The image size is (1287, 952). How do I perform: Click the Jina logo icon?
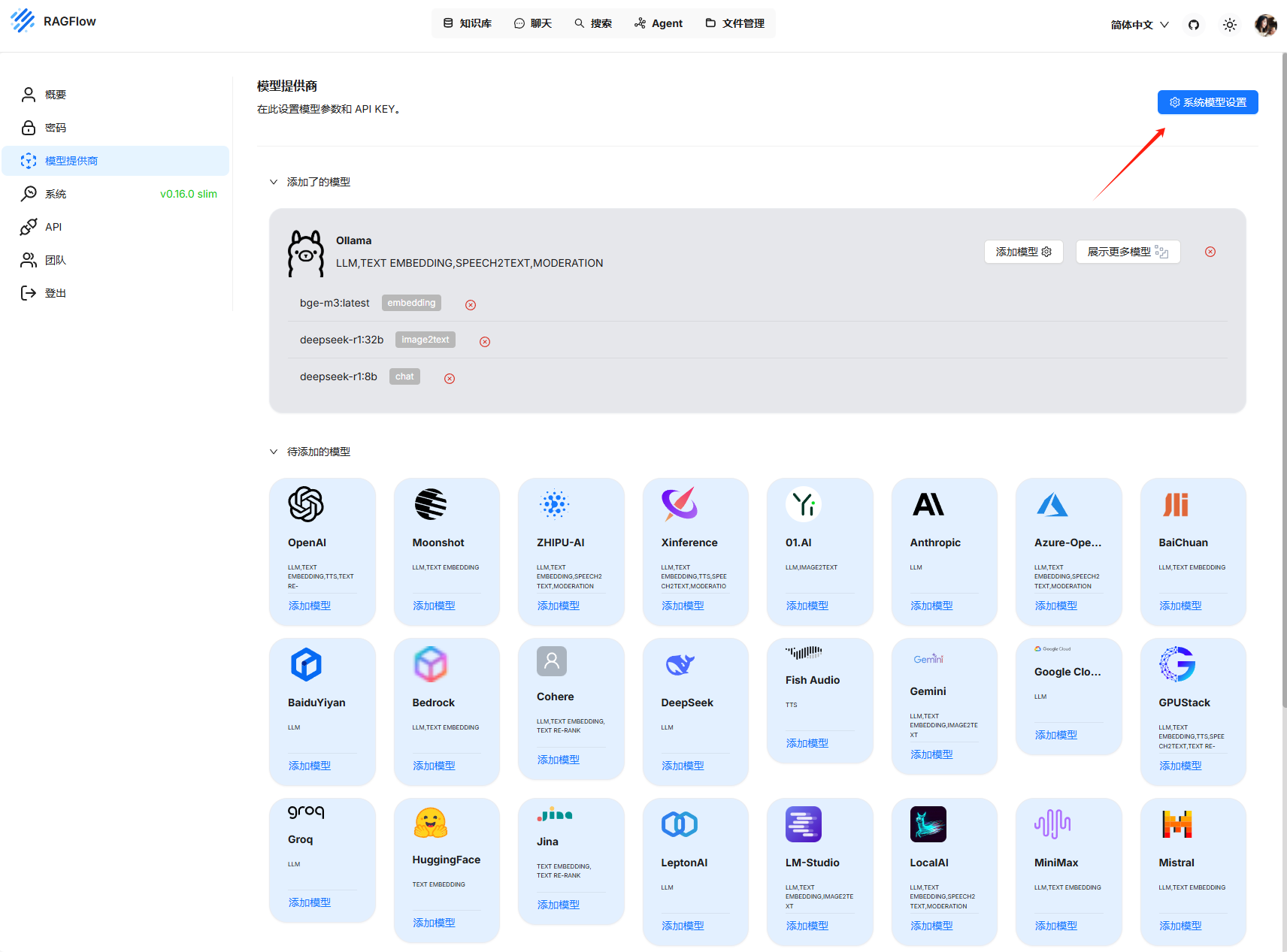(x=555, y=814)
